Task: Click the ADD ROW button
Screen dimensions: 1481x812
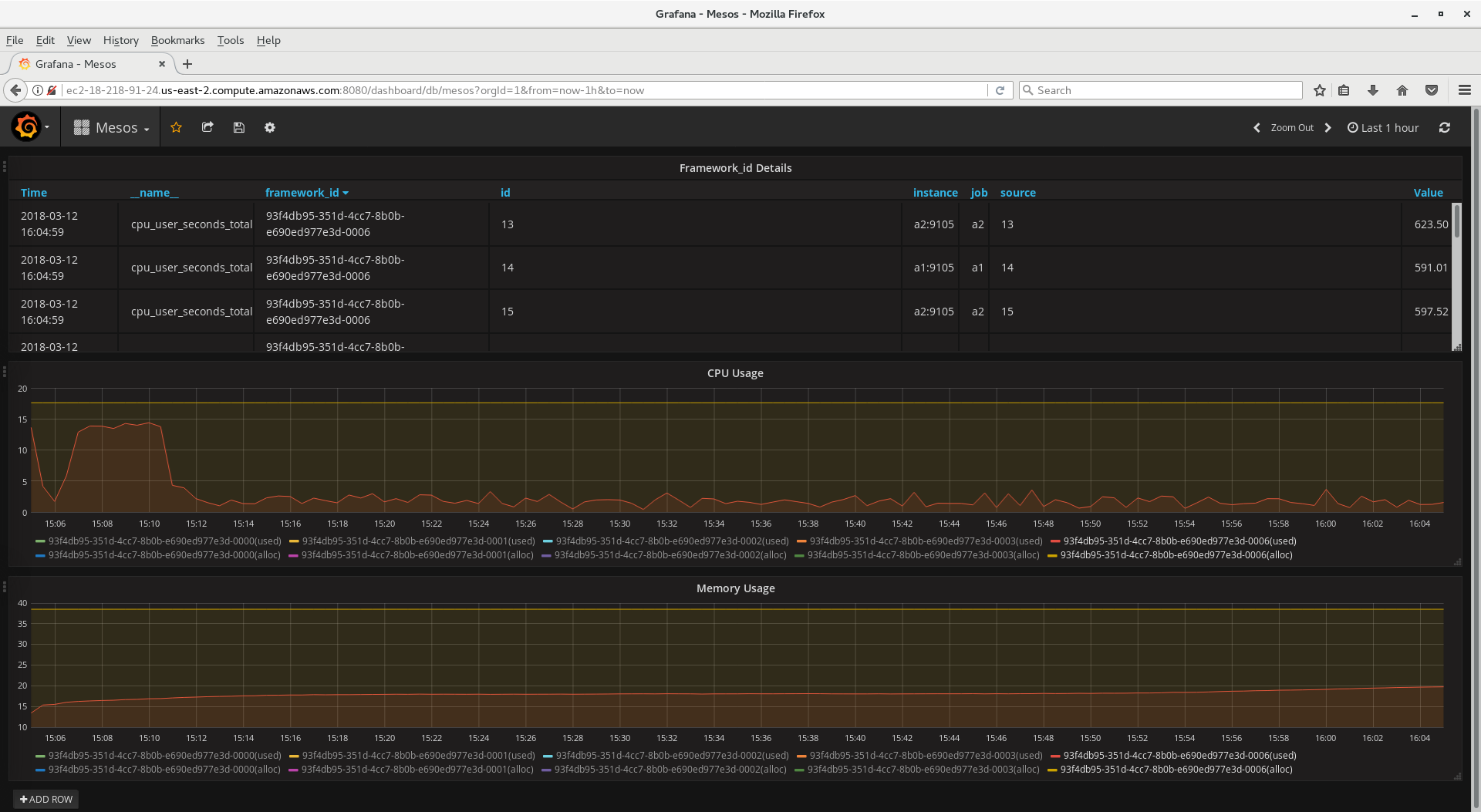Action: click(46, 799)
